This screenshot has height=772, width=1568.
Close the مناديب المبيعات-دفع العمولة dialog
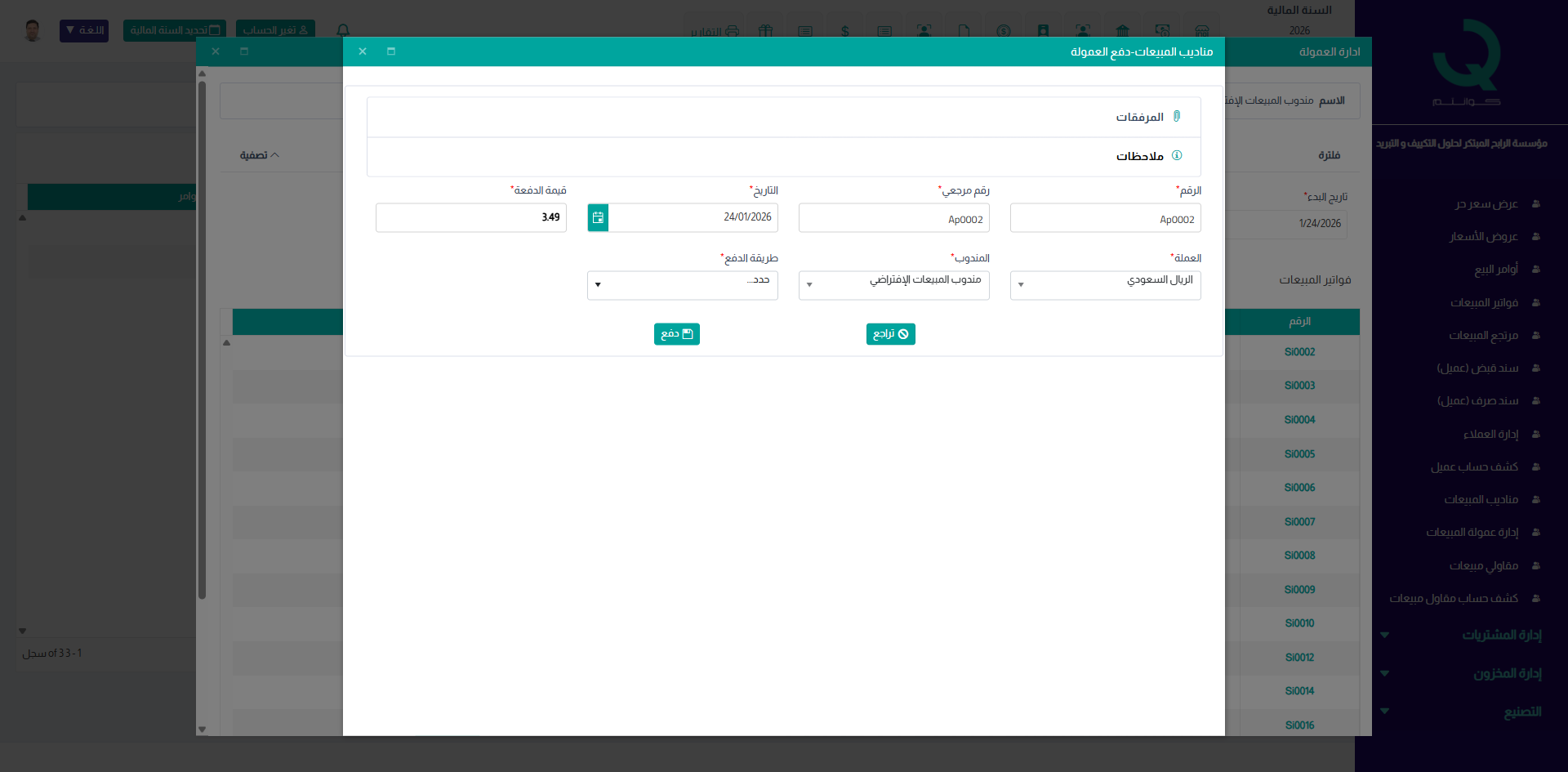(363, 51)
